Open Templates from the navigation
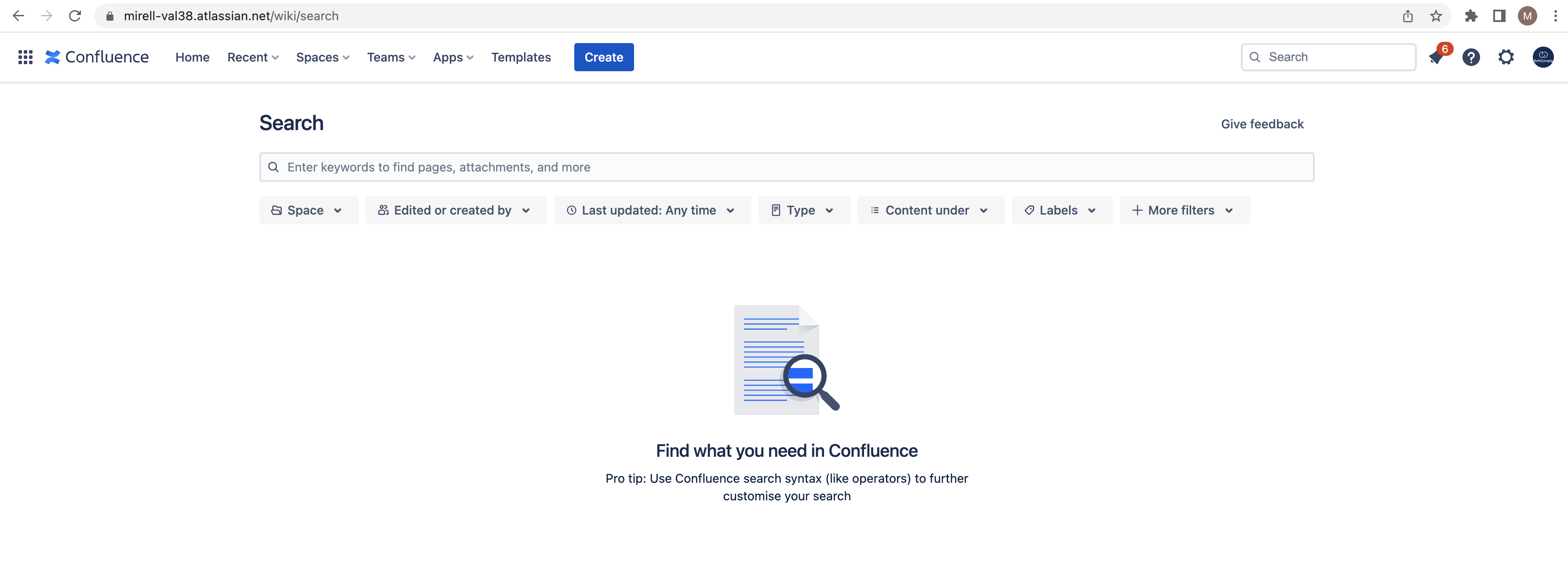The image size is (1568, 561). click(x=521, y=57)
